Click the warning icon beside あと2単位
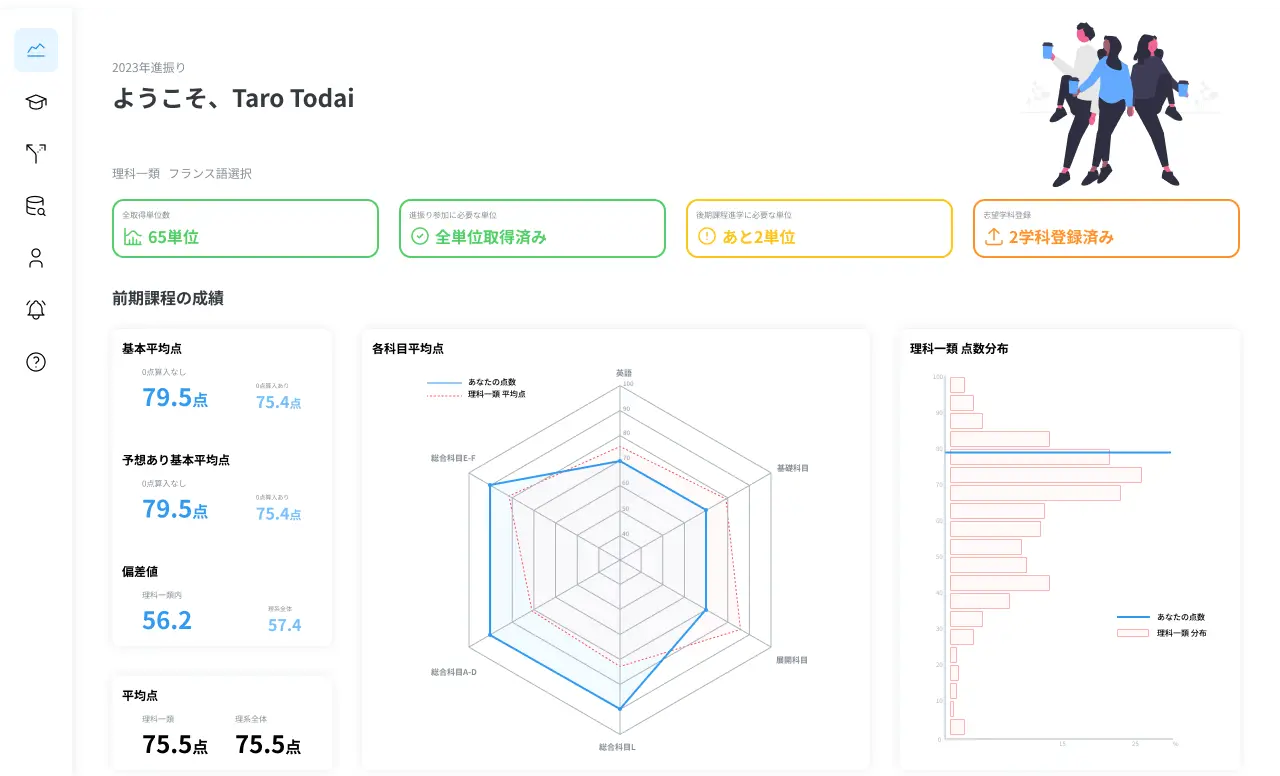This screenshot has height=776, width=1280. click(707, 237)
